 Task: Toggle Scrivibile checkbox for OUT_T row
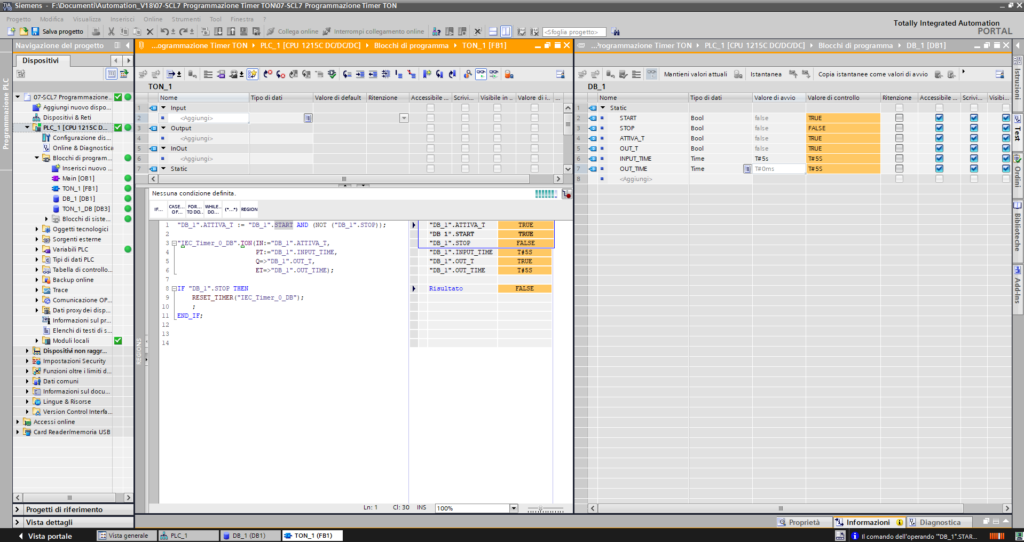[x=974, y=149]
